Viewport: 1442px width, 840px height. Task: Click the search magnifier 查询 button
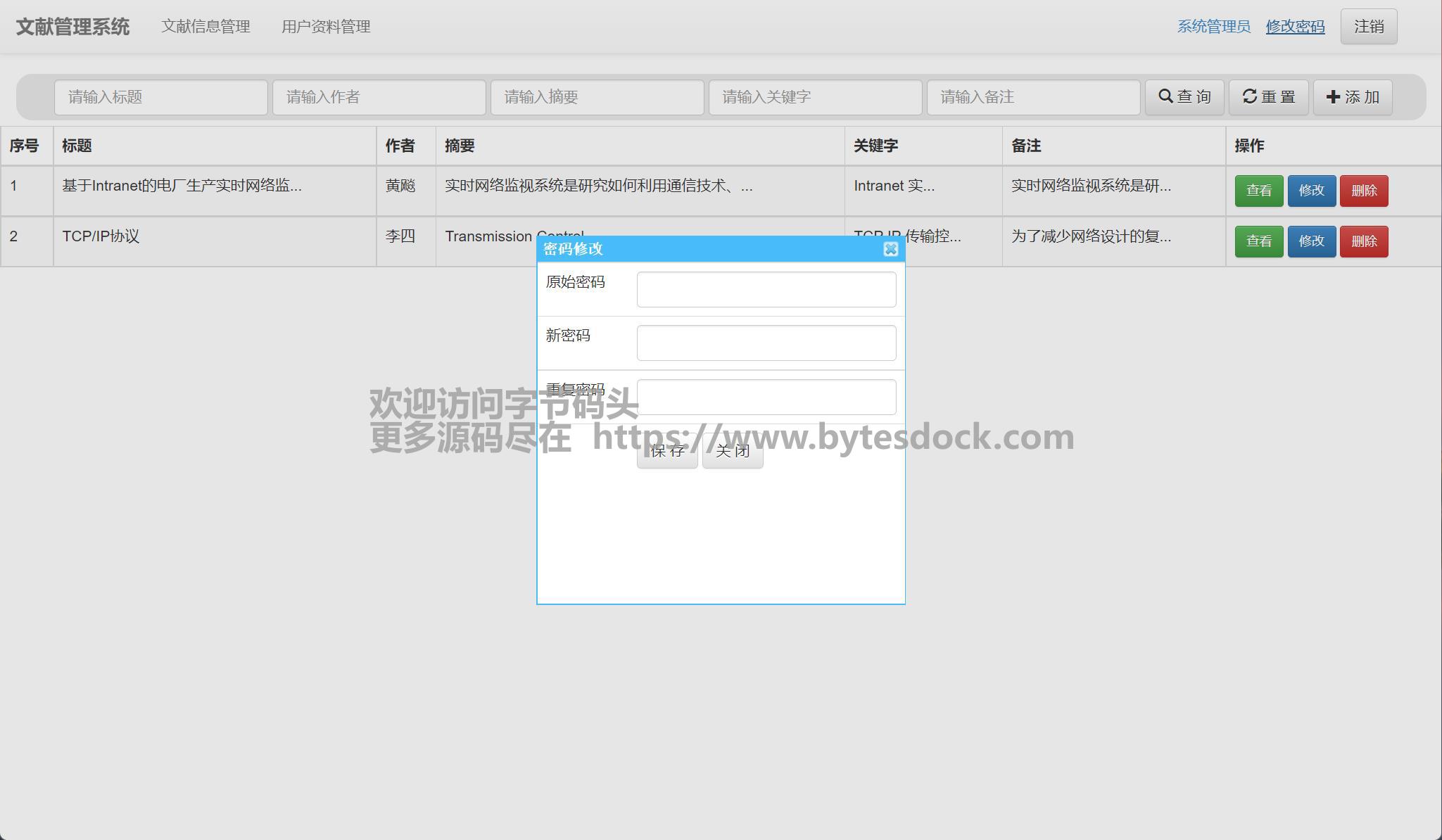(x=1184, y=97)
